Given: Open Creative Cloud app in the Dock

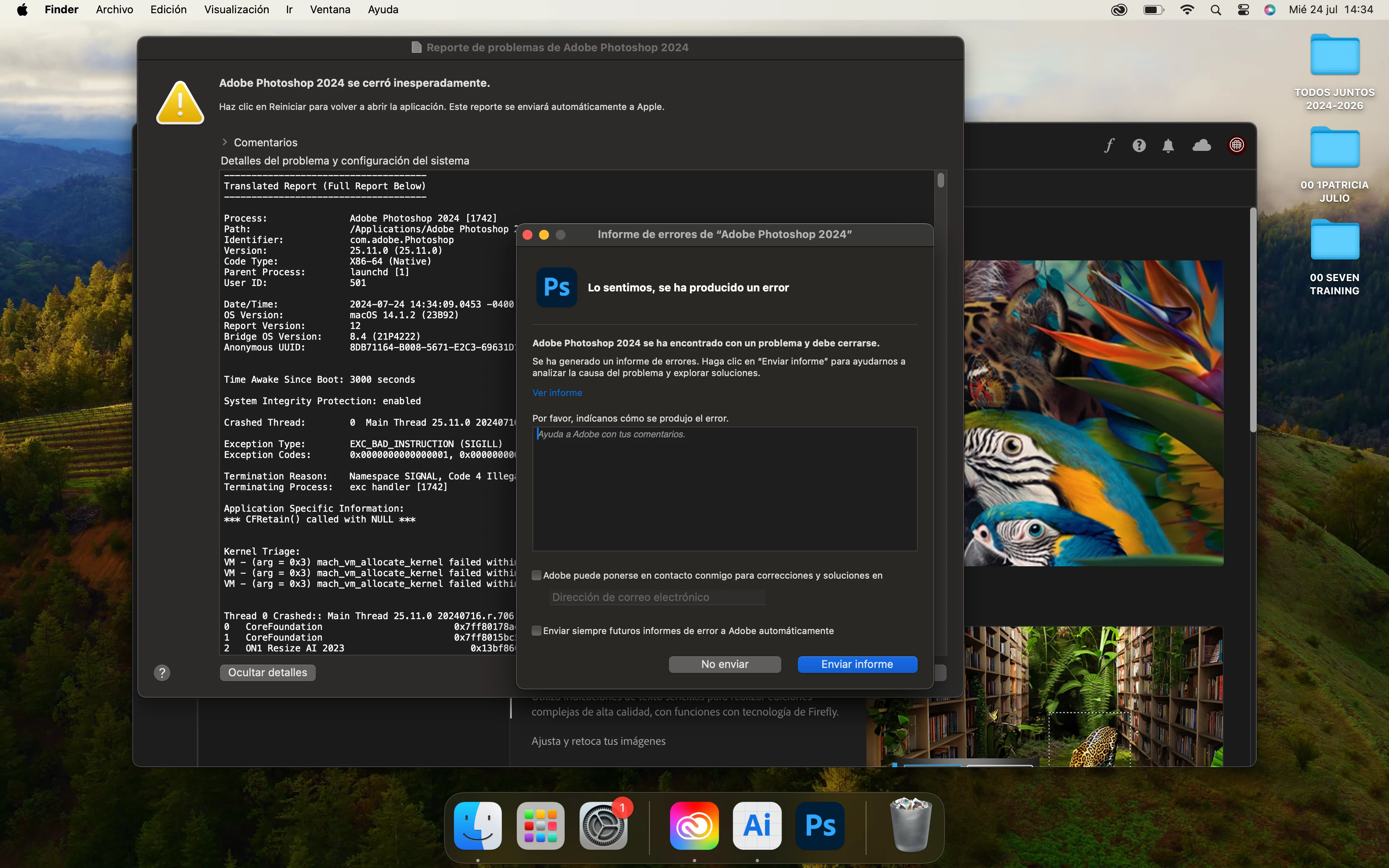Looking at the screenshot, I should 694,825.
